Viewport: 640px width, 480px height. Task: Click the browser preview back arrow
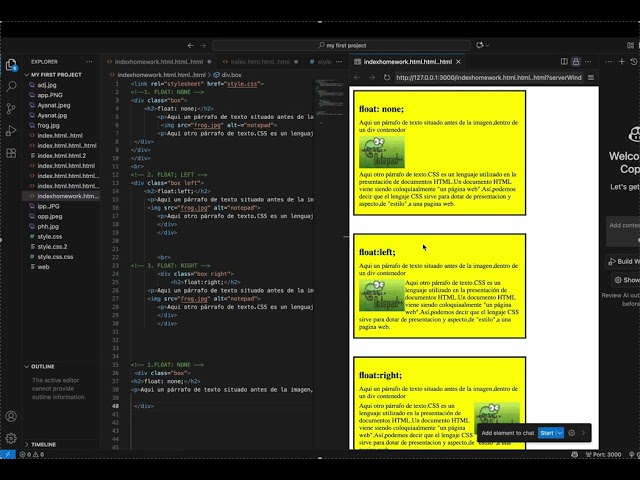point(357,77)
